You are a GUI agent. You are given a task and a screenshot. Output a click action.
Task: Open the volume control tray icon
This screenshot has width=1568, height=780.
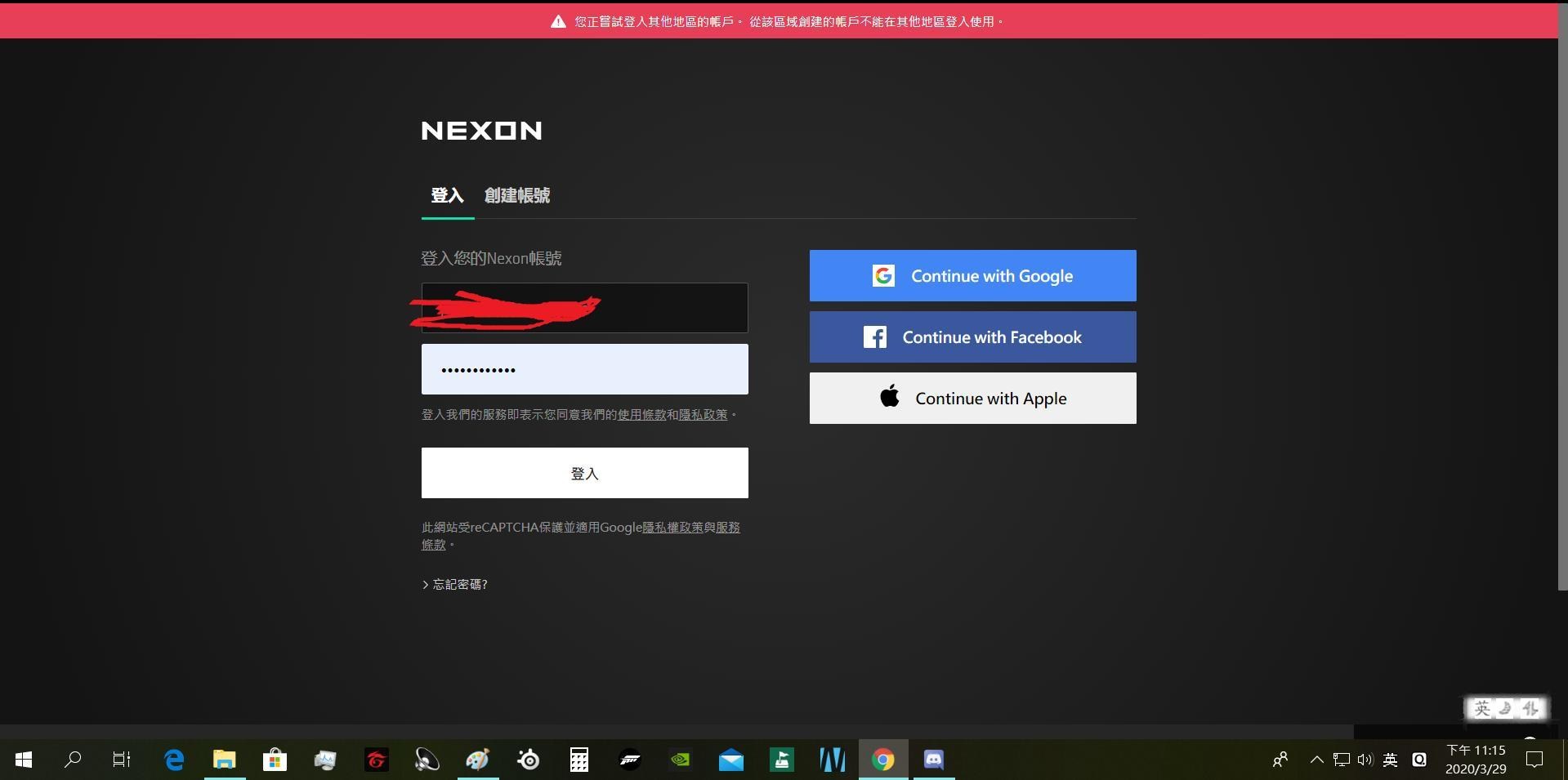click(x=1365, y=760)
